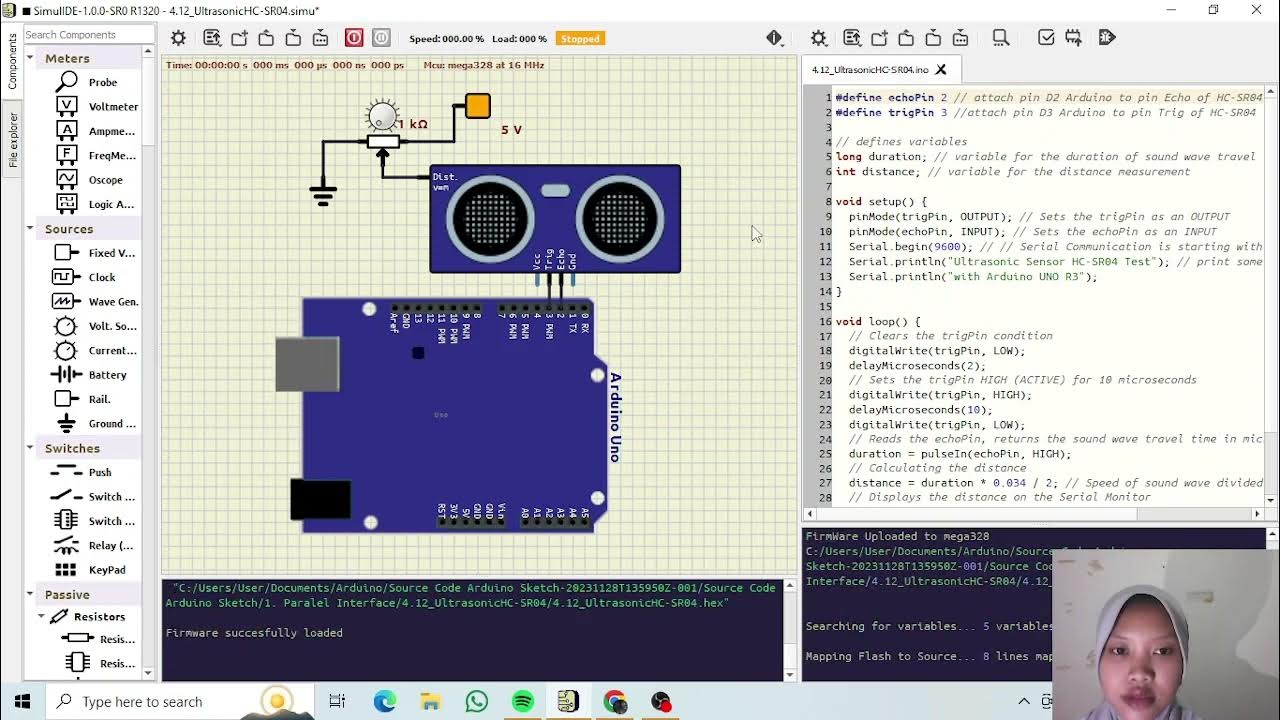Click the grey pause simulation button
The width and height of the screenshot is (1280, 720).
pos(381,38)
